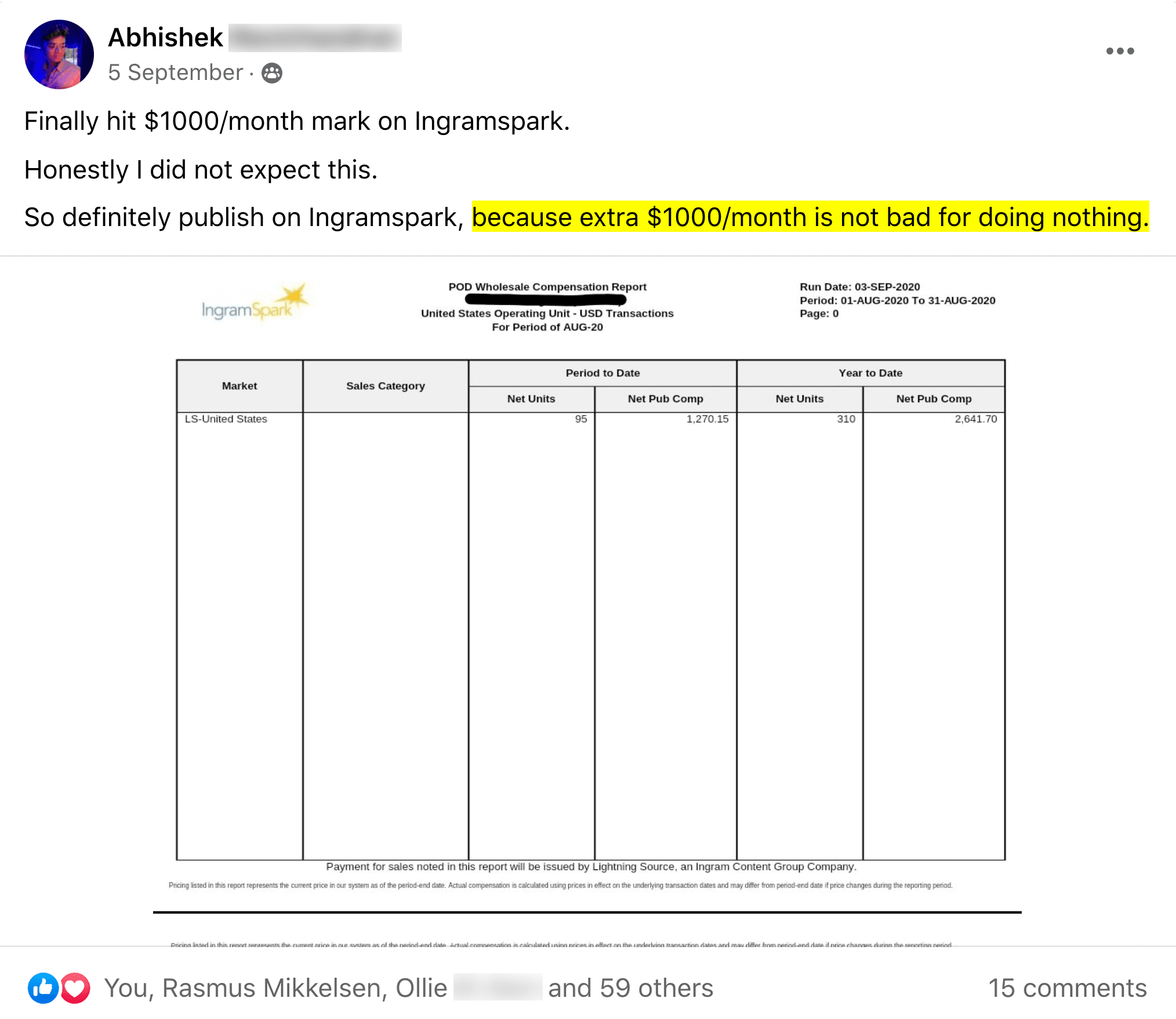Click the Sales Category column header
This screenshot has height=1019, width=1176.
coord(385,386)
